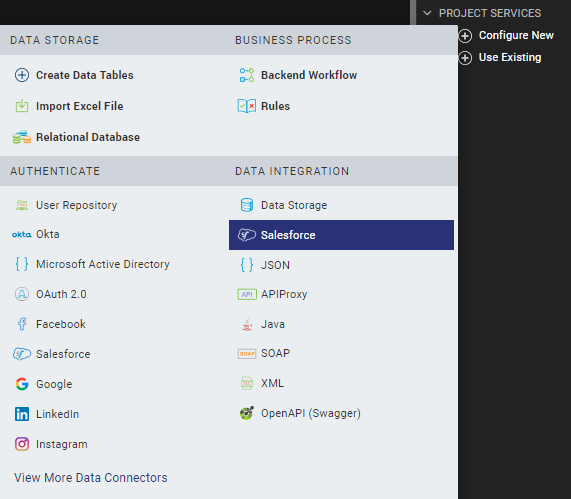This screenshot has width=571, height=499.
Task: Pick Data Storage text under Data Integration
Action: [294, 205]
